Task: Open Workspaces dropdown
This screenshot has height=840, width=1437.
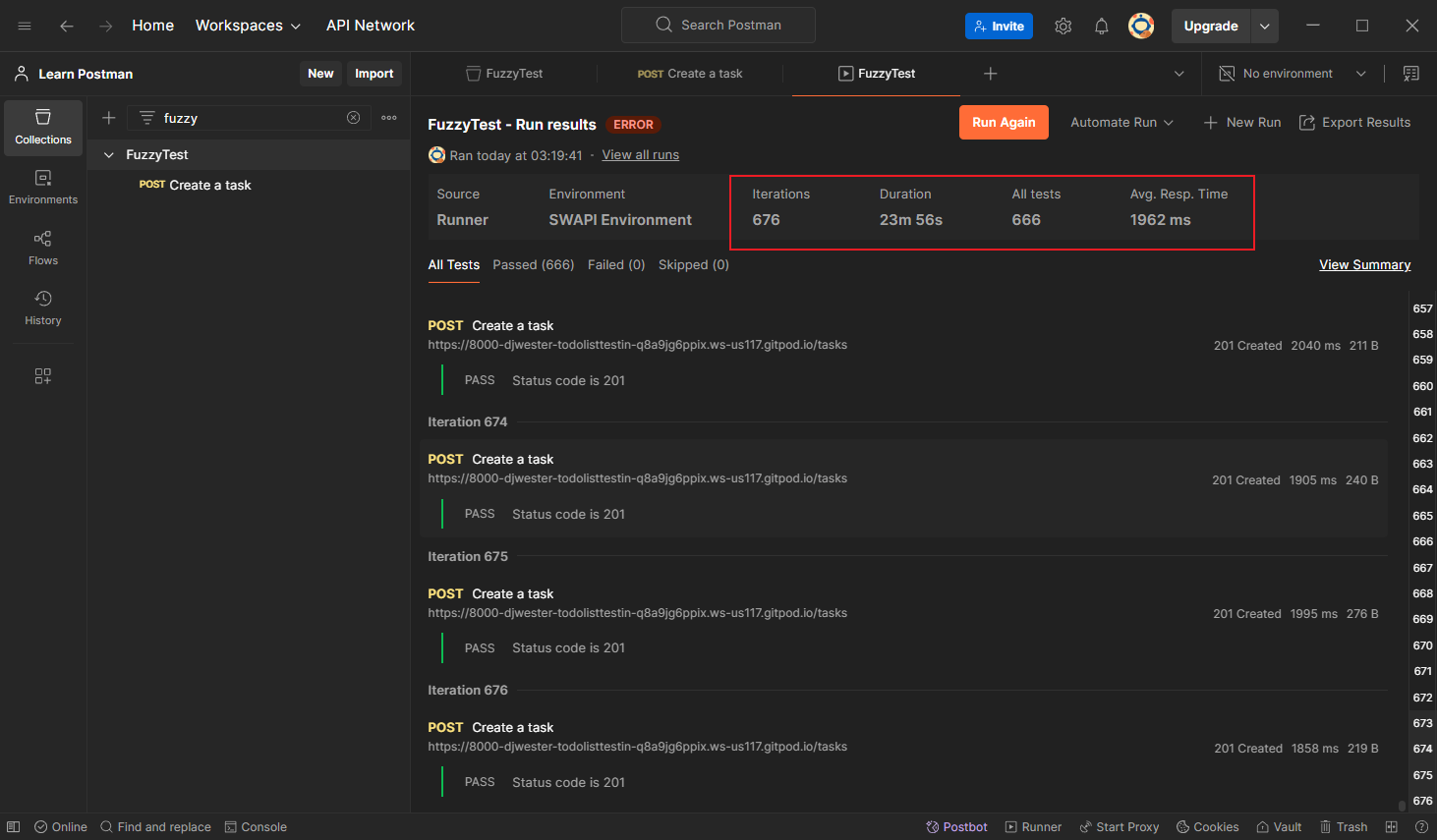Action: coord(248,26)
